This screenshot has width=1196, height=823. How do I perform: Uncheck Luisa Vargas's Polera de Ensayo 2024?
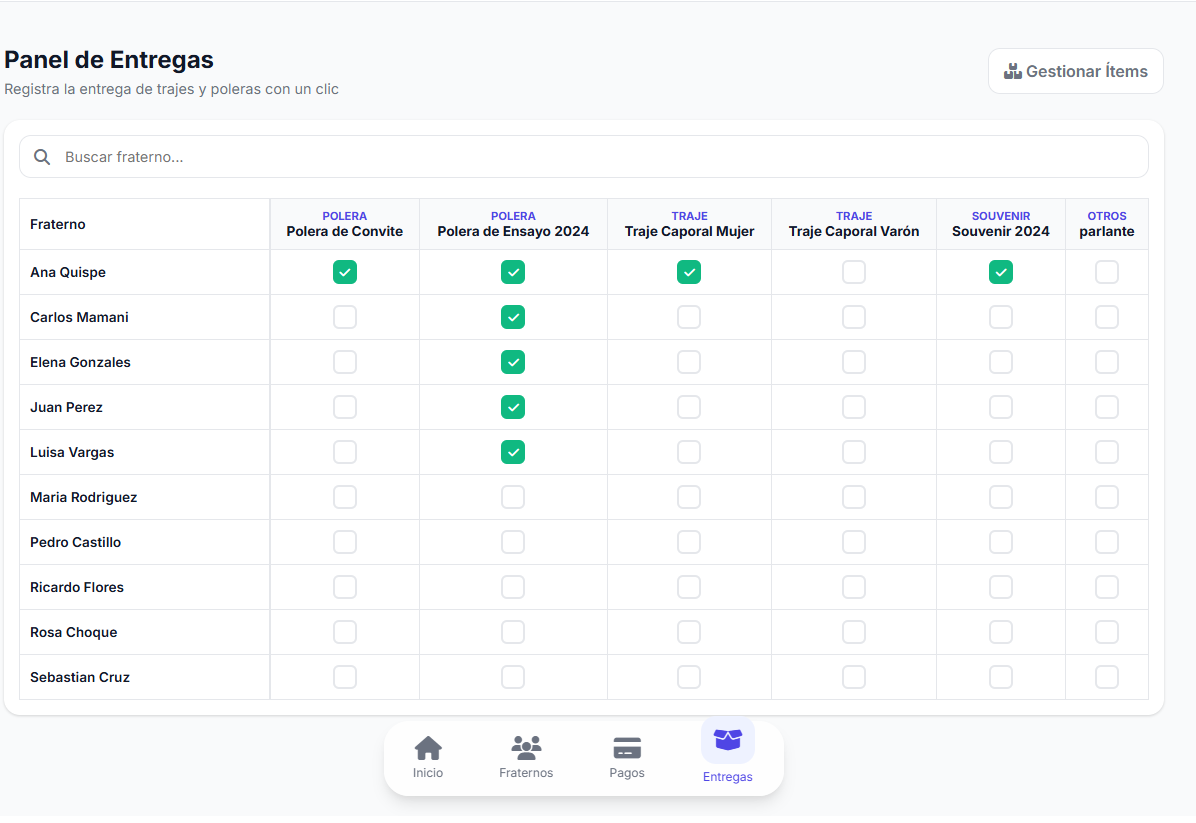coord(513,452)
